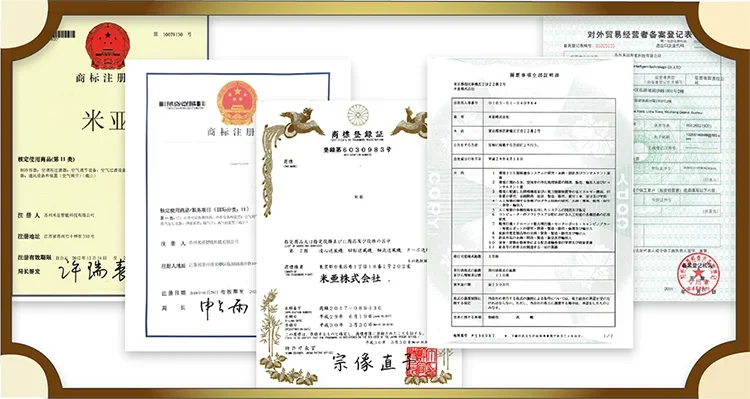750x399 pixels.
Task: Click the large 米亚 characters on yellow certificate
Action: (x=103, y=120)
